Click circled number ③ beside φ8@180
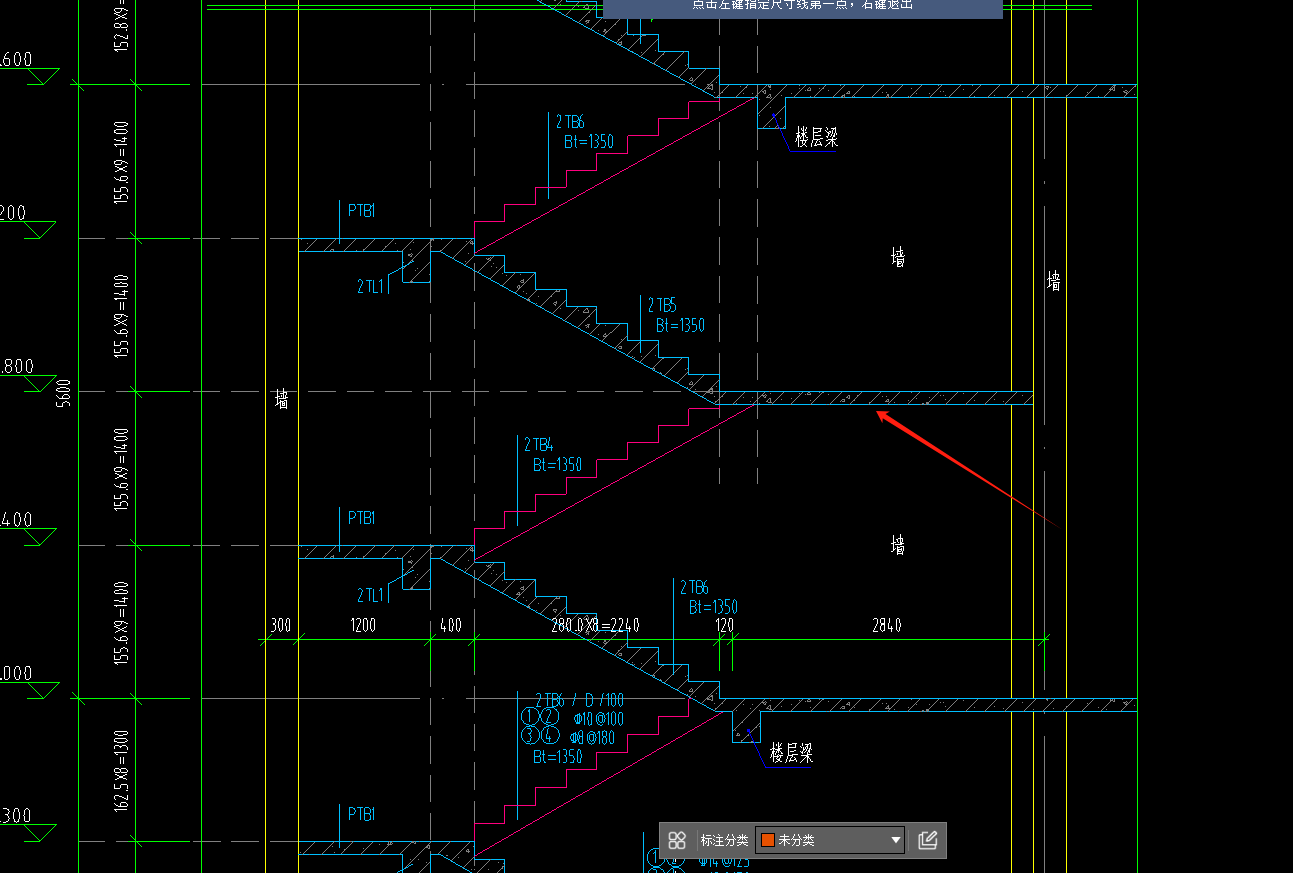The height and width of the screenshot is (873, 1293). 530,737
